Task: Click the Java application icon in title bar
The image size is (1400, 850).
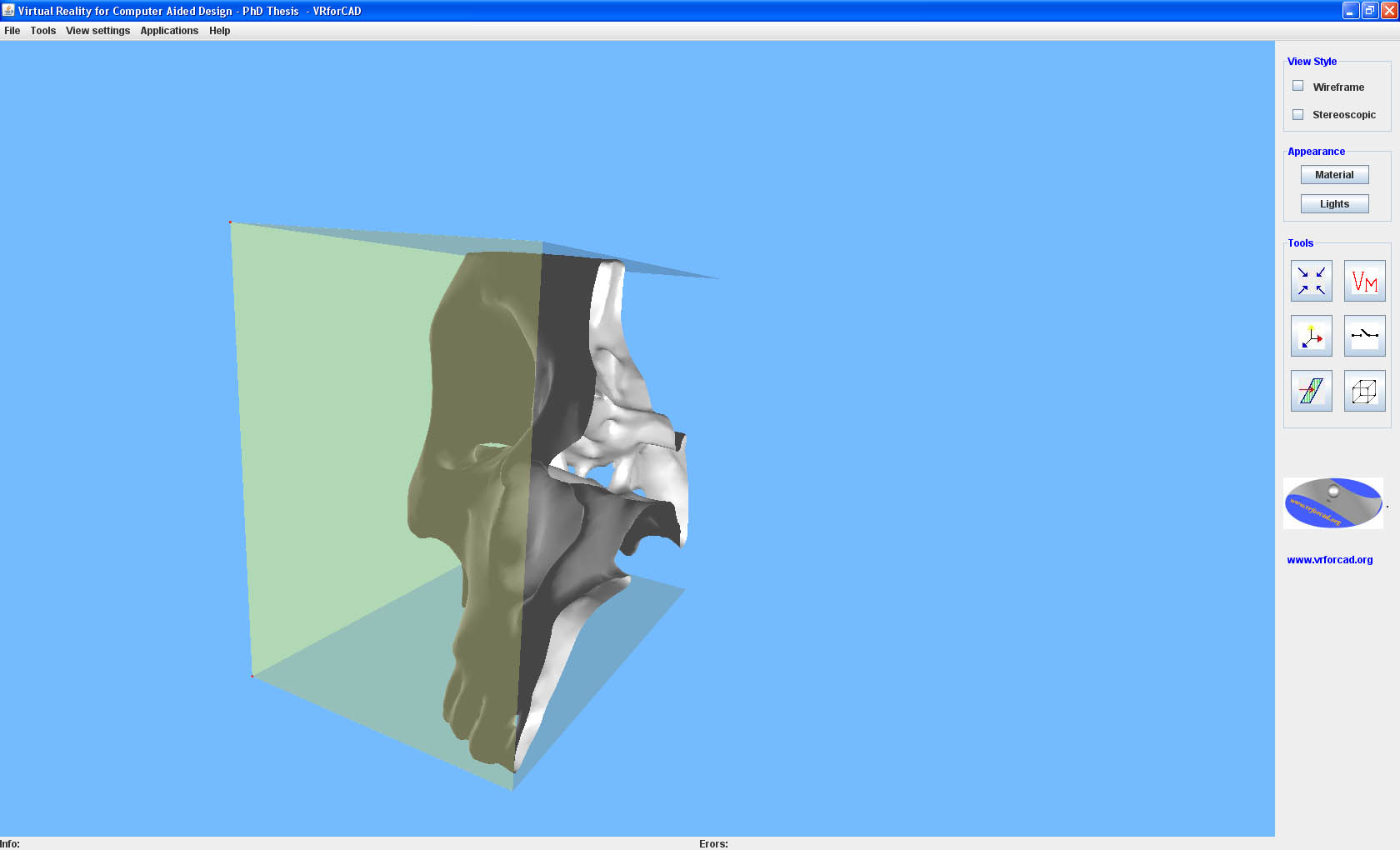Action: pyautogui.click(x=8, y=10)
